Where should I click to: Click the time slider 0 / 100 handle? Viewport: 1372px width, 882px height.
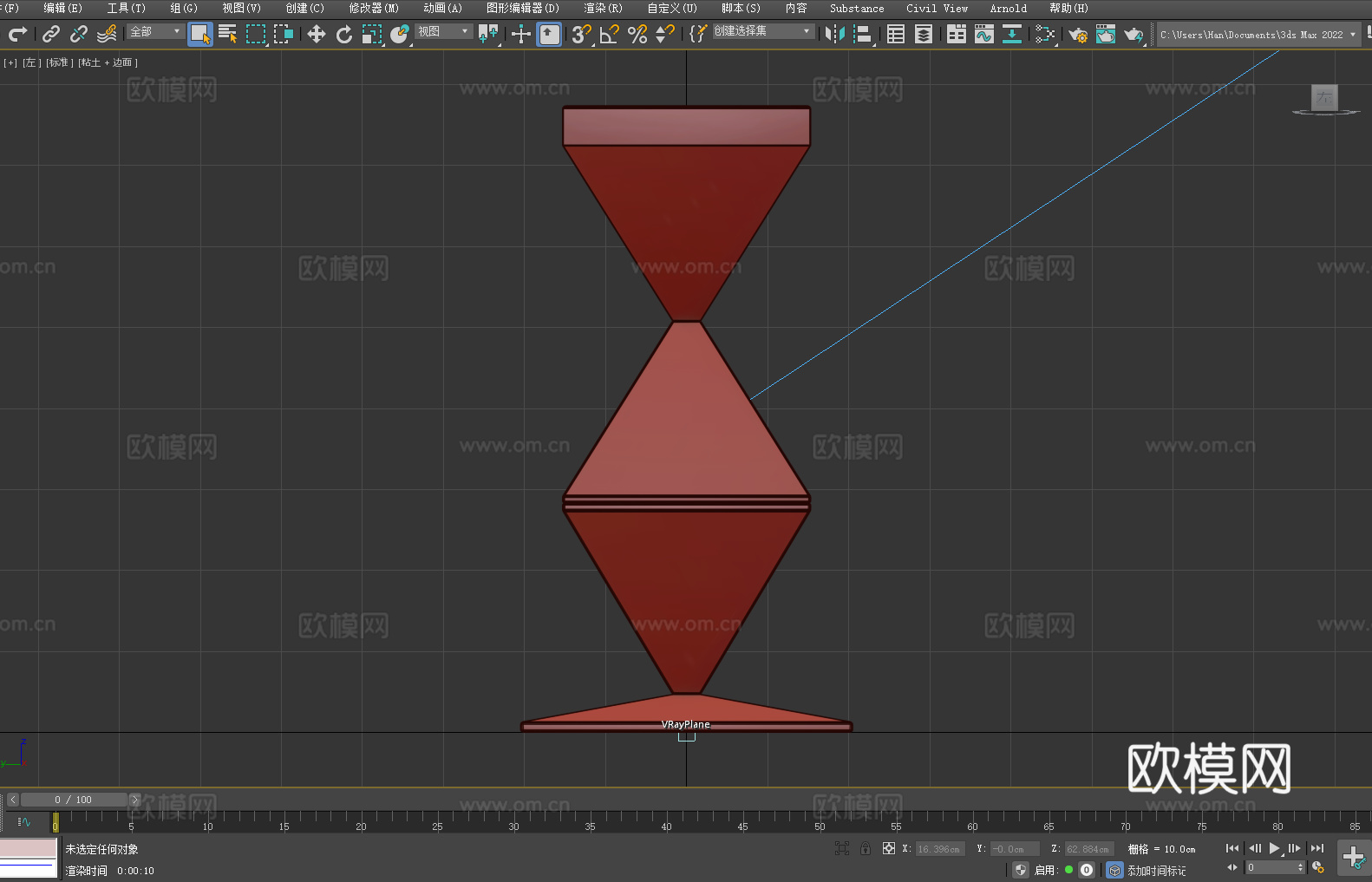click(74, 800)
